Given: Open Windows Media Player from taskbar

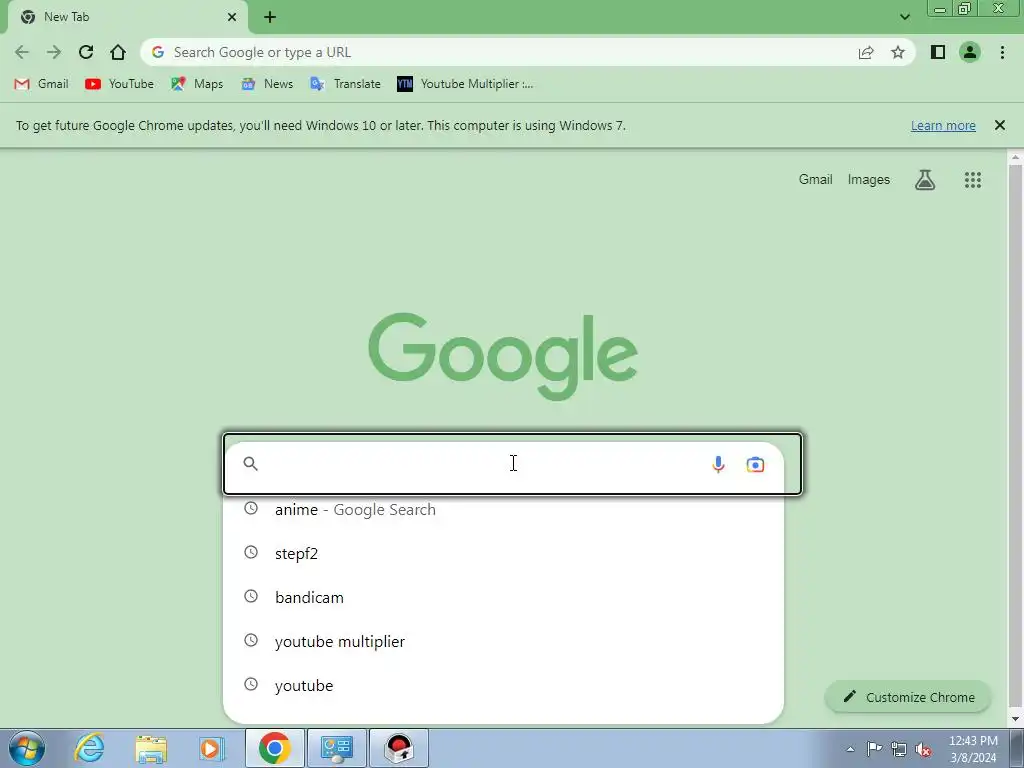Looking at the screenshot, I should click(212, 748).
